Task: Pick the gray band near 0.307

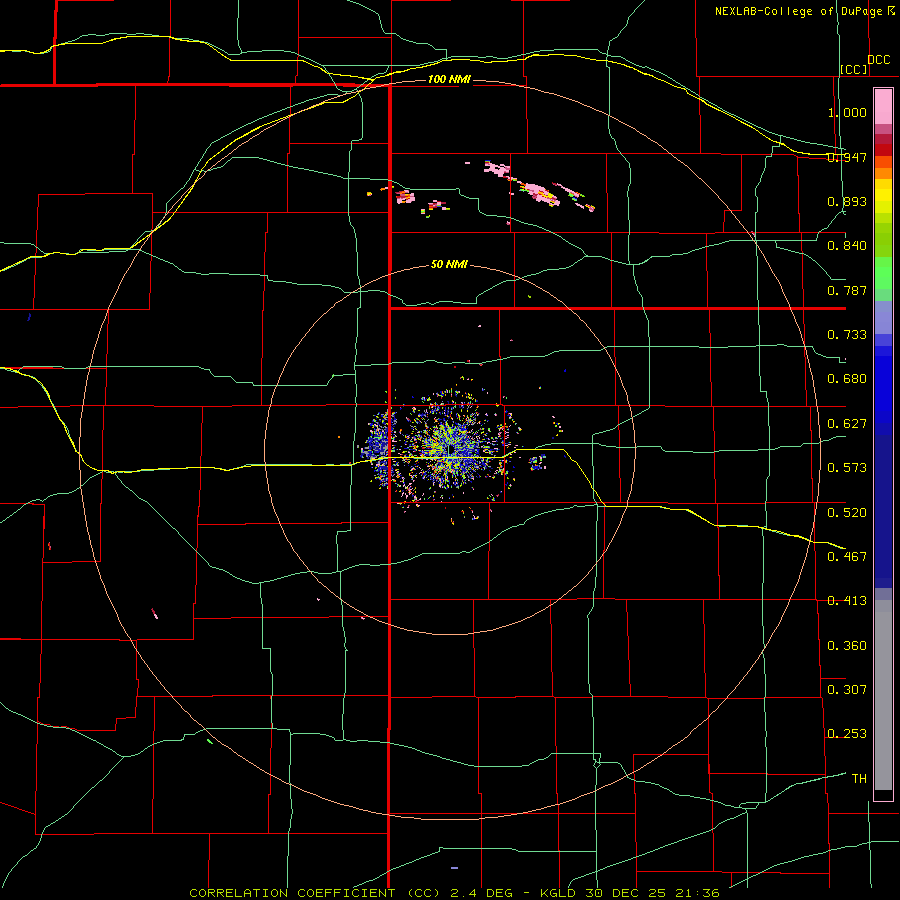Action: point(883,695)
